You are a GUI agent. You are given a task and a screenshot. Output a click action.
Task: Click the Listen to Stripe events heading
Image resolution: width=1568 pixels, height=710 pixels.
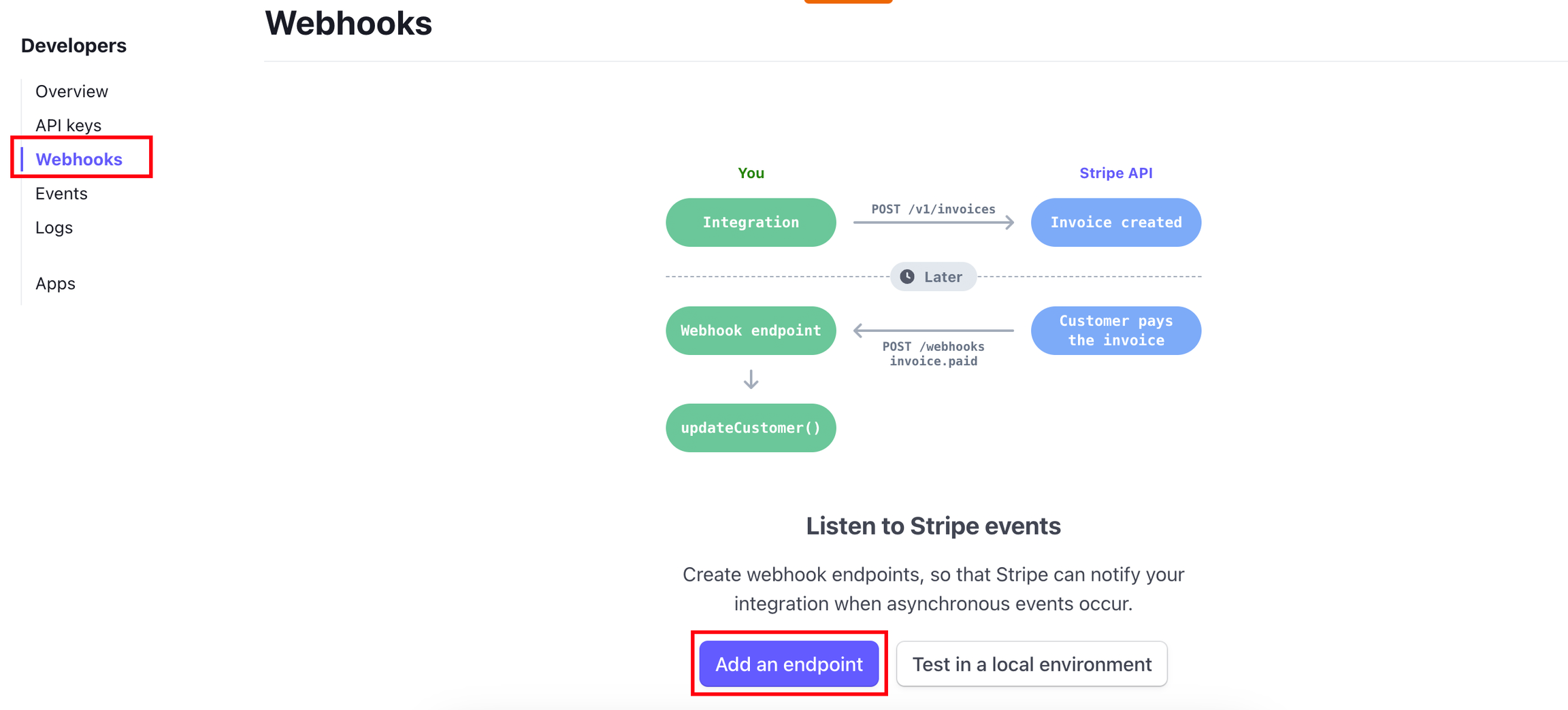pos(933,526)
